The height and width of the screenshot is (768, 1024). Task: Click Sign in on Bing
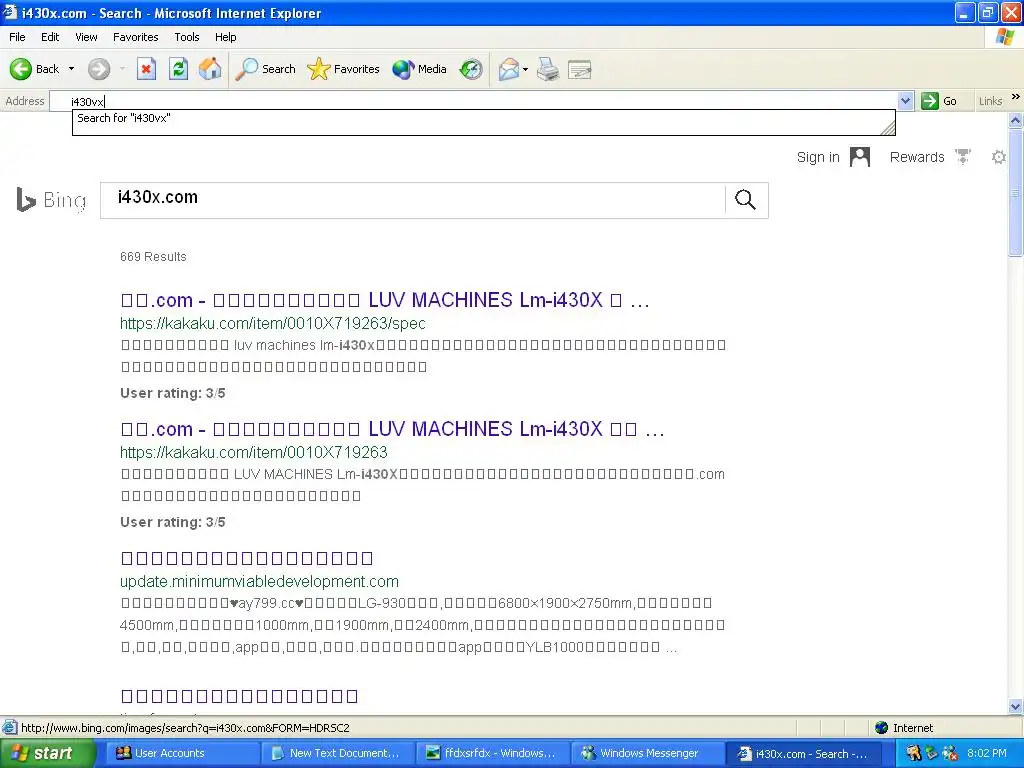point(818,157)
